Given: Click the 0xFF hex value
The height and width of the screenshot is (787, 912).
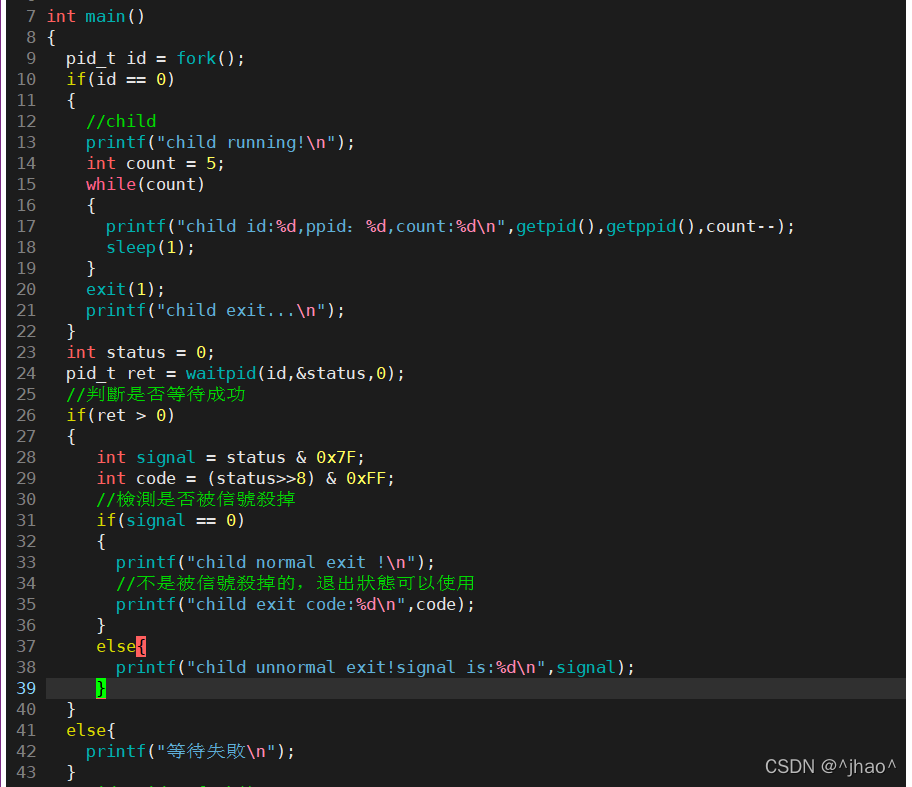Looking at the screenshot, I should (366, 478).
